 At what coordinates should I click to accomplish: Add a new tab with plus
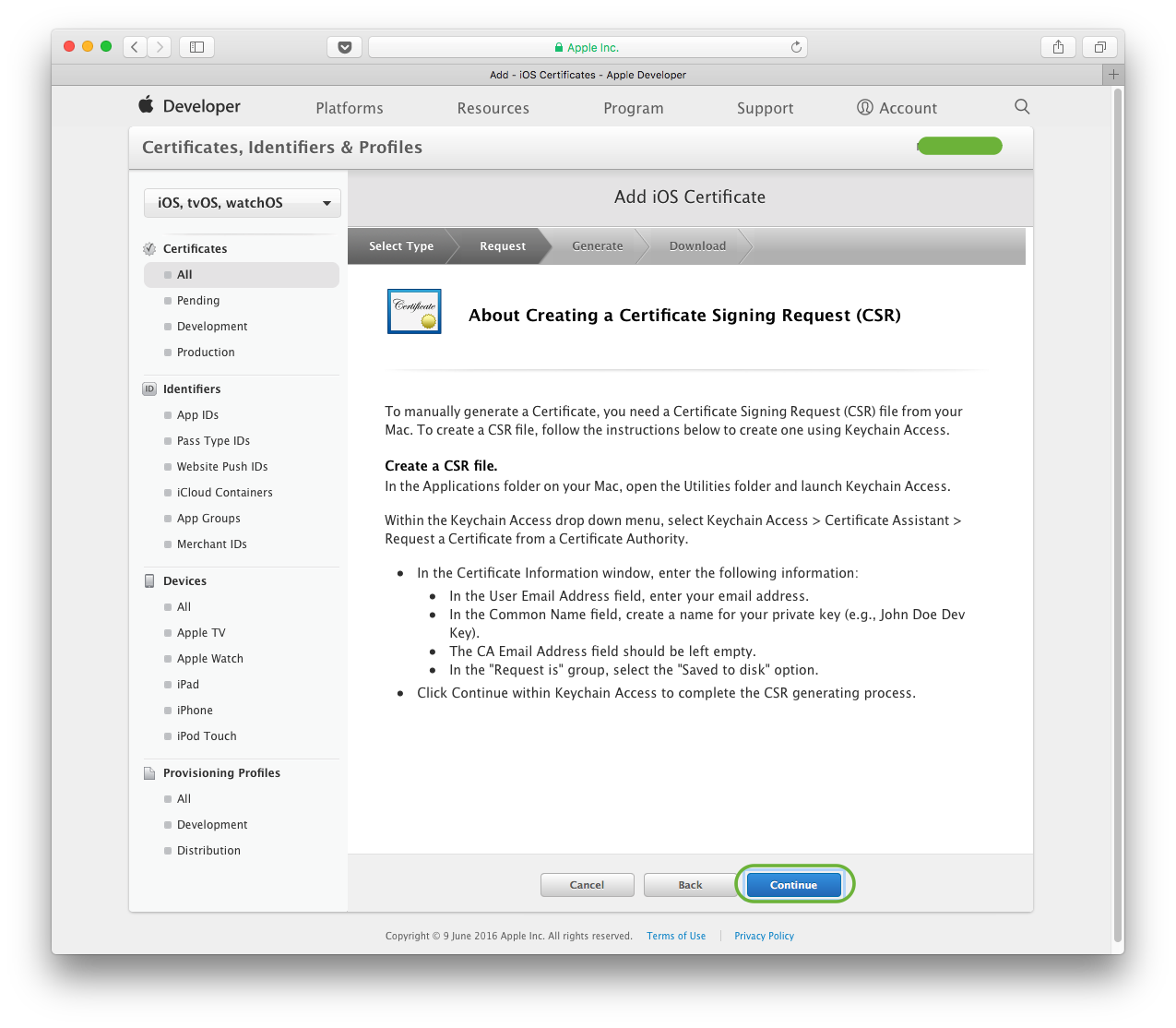(1113, 75)
